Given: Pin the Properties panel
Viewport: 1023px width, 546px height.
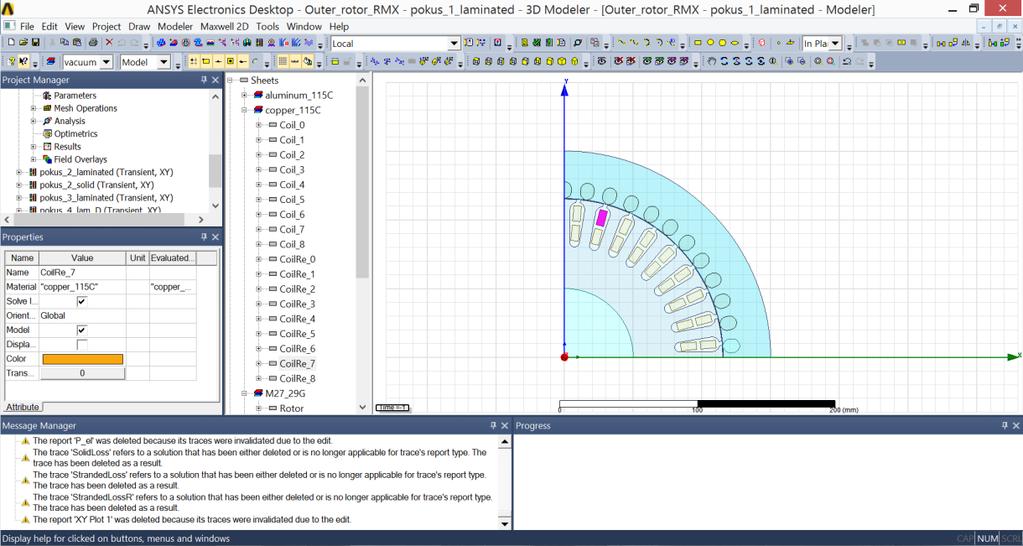Looking at the screenshot, I should point(204,237).
